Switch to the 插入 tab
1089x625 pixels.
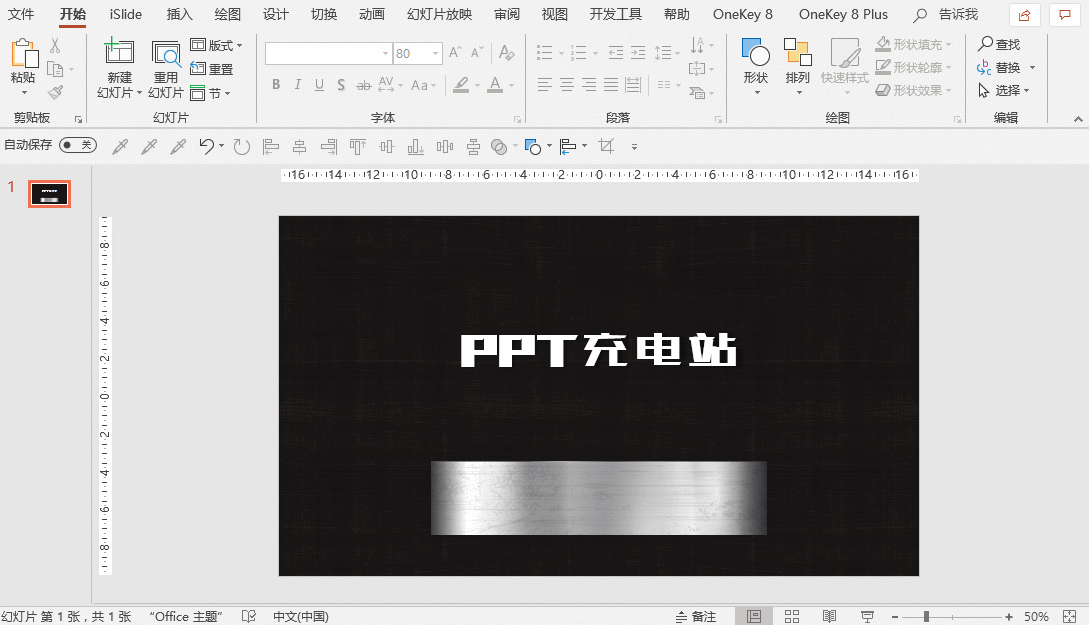point(179,14)
